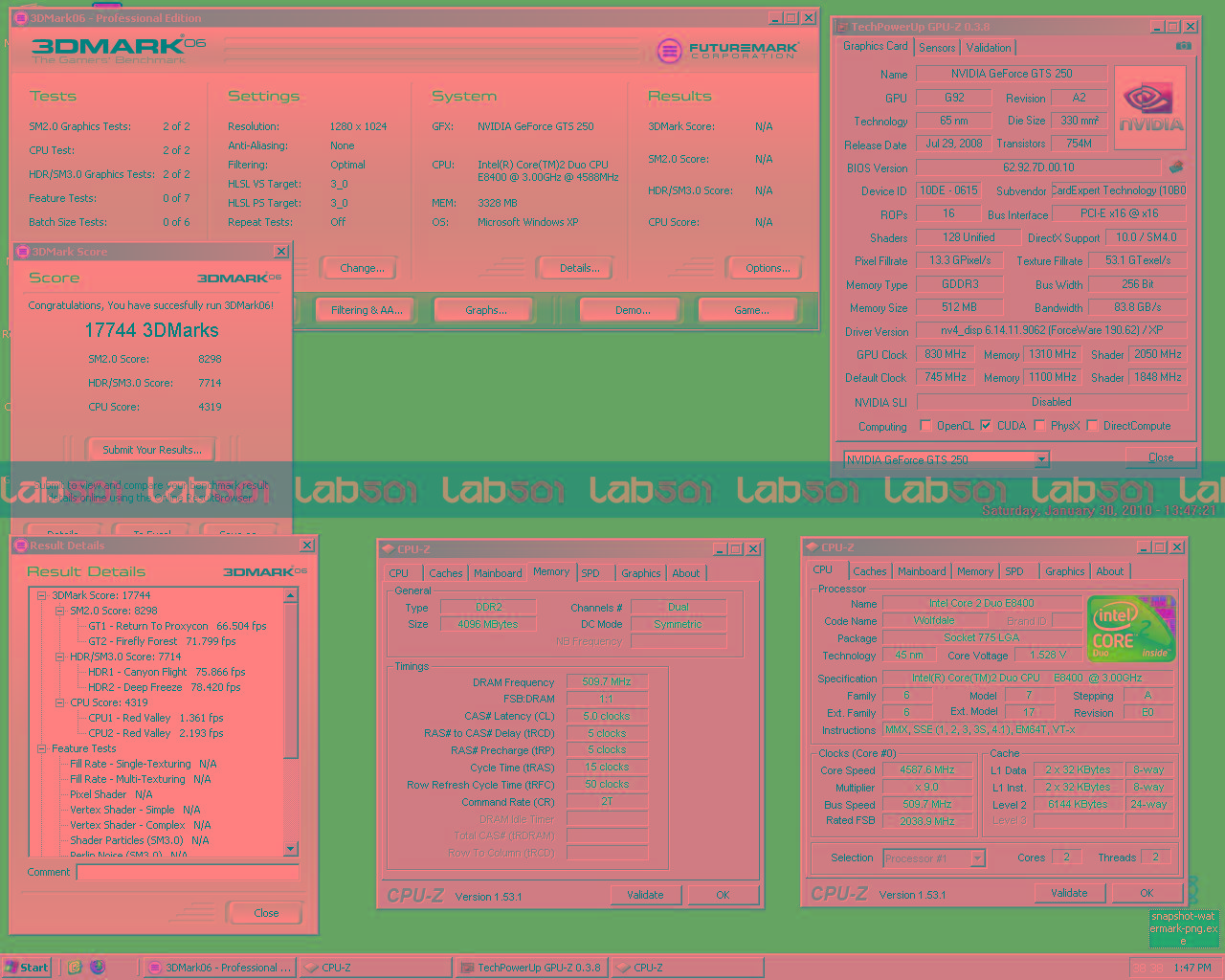Click the scroll-down arrow in Result Details tree
Viewport: 1225px width, 980px height.
(291, 849)
